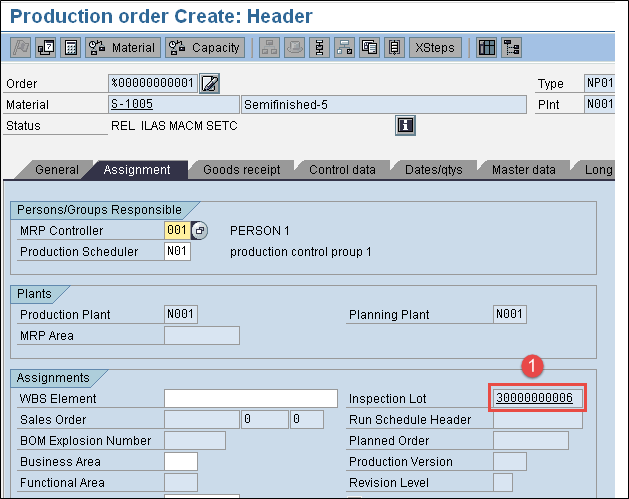This screenshot has height=499, width=629.
Task: Click the Production Scheduler field N01
Action: click(x=177, y=252)
